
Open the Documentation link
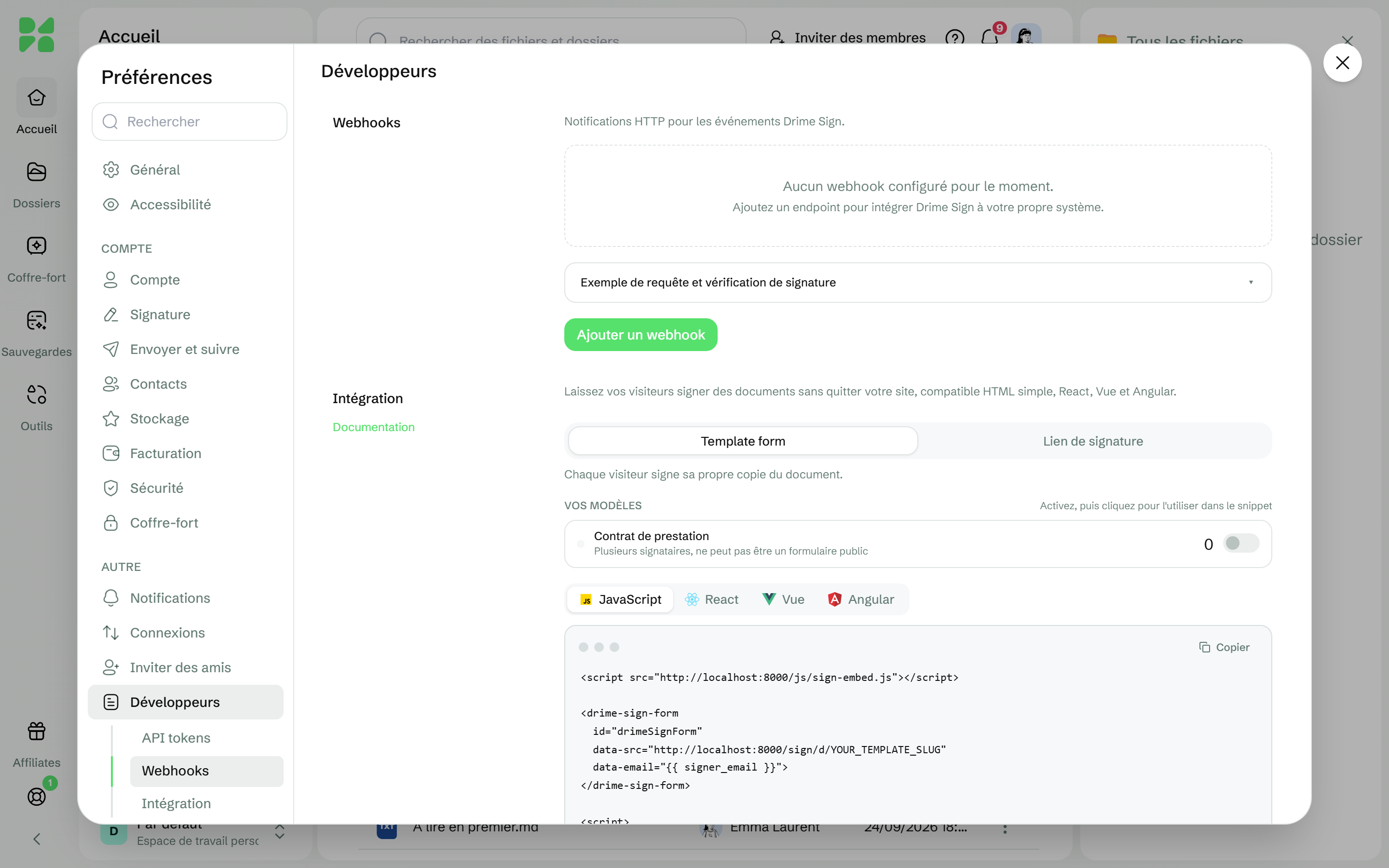coord(373,427)
